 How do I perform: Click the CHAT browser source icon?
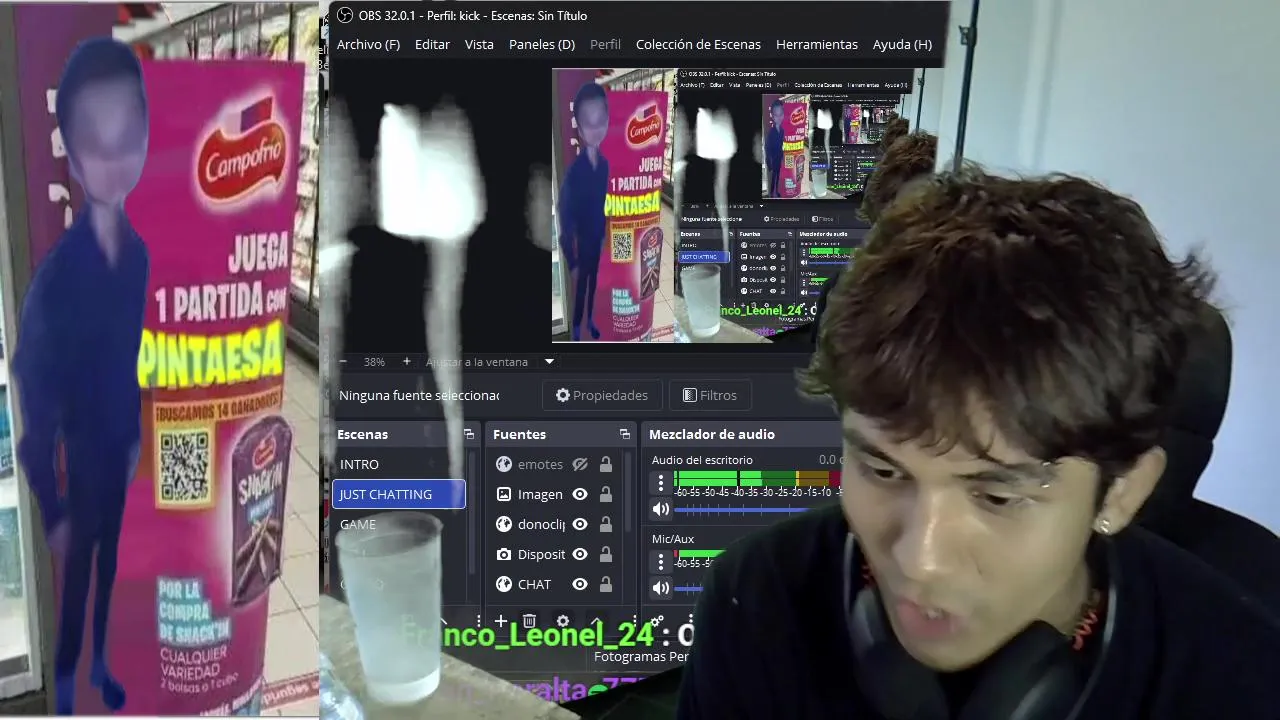[x=504, y=584]
